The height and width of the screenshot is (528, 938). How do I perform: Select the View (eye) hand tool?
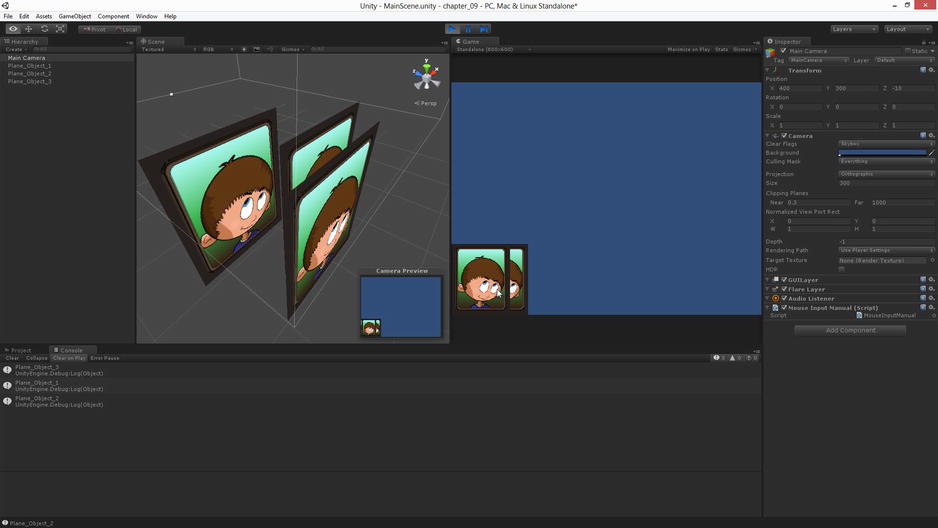click(x=13, y=29)
